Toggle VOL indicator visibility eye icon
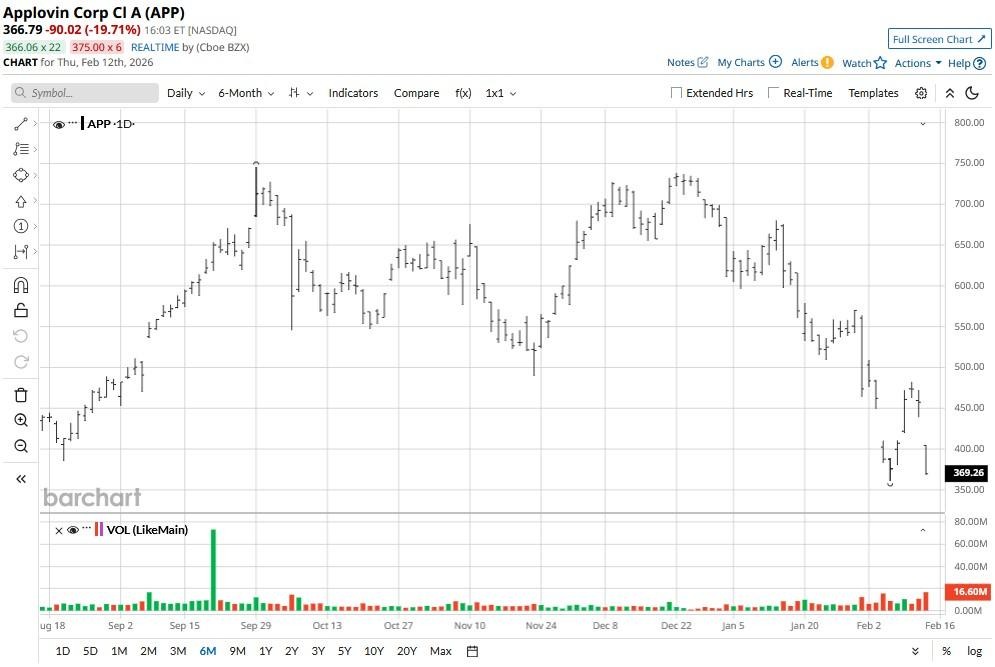Viewport: 995px width, 667px height. click(73, 530)
